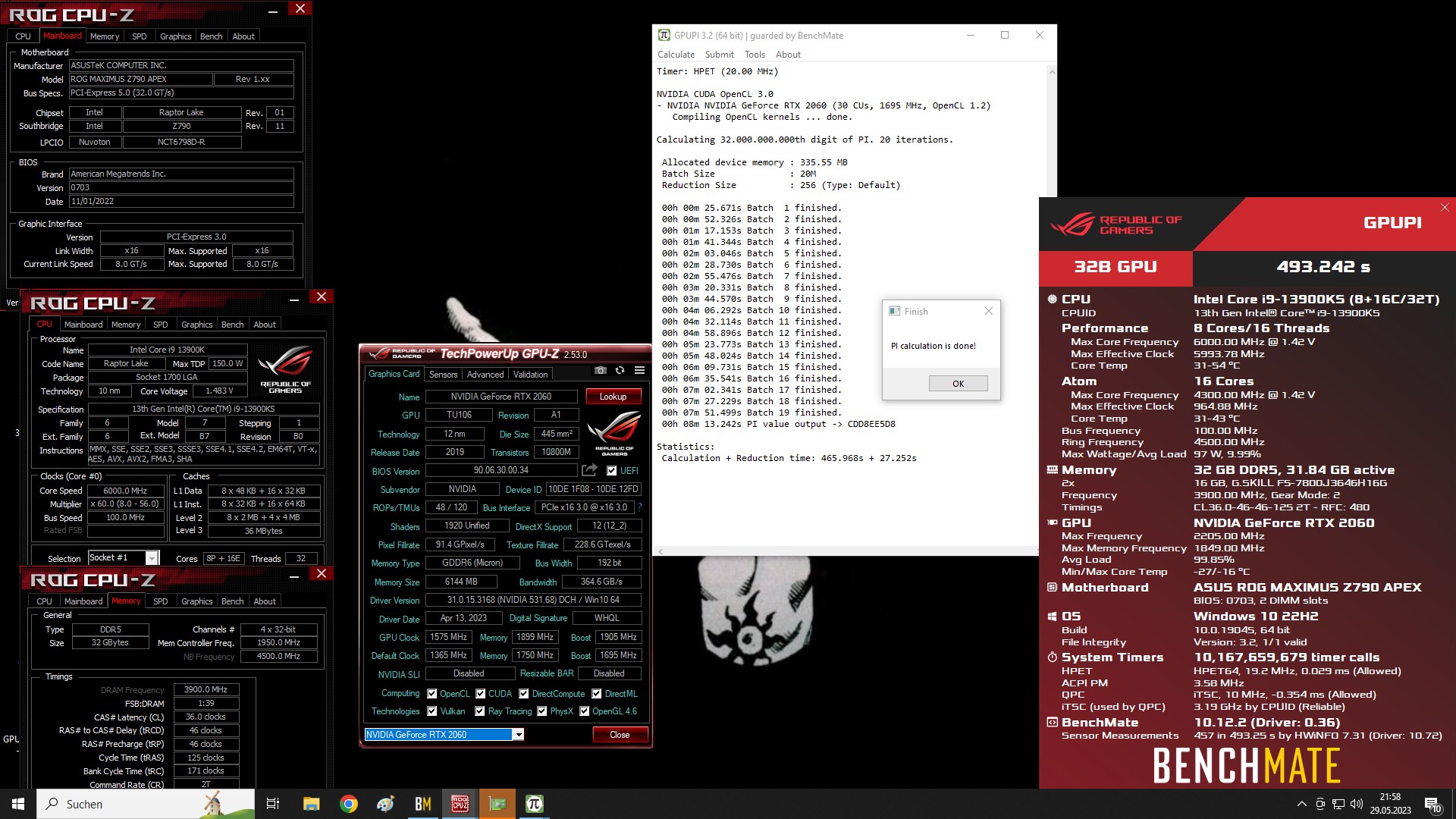Image resolution: width=1456 pixels, height=819 pixels.
Task: Open SPD tab in top CPU-Z window
Action: click(139, 36)
